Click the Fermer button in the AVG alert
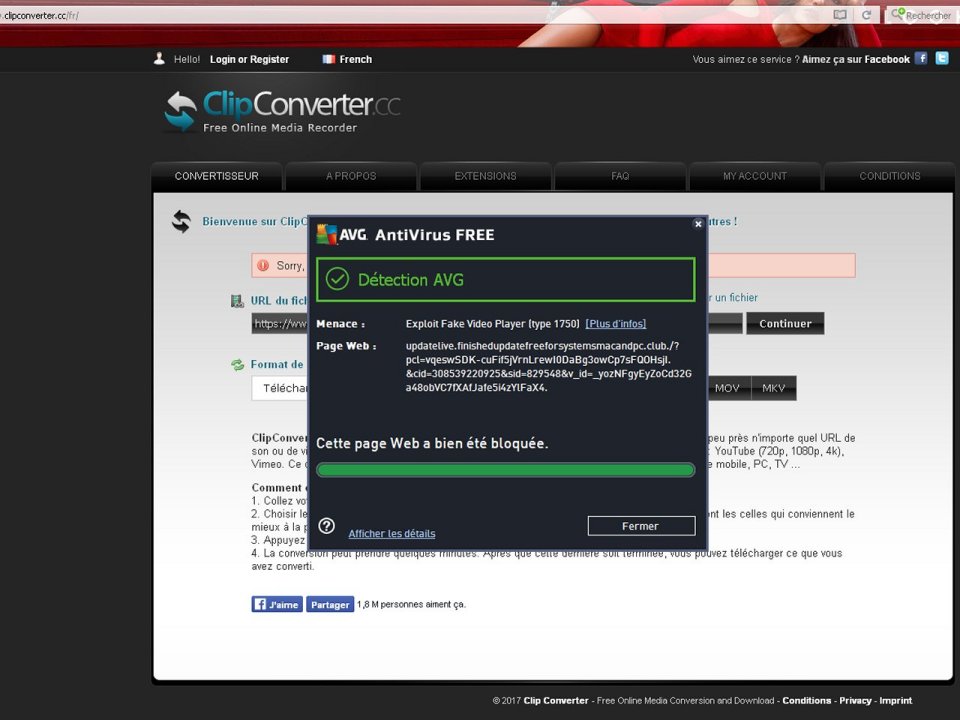Image resolution: width=960 pixels, height=720 pixels. coord(640,525)
